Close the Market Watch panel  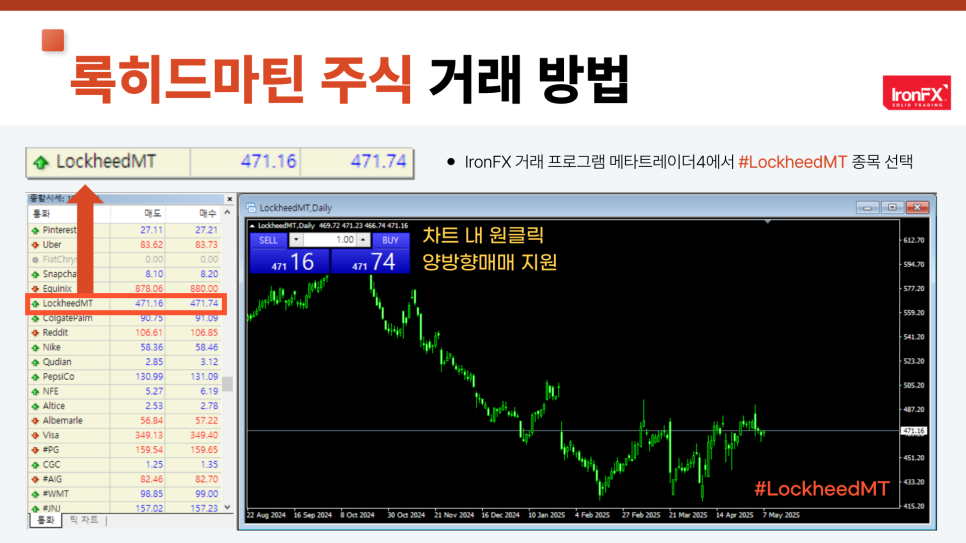tap(230, 198)
